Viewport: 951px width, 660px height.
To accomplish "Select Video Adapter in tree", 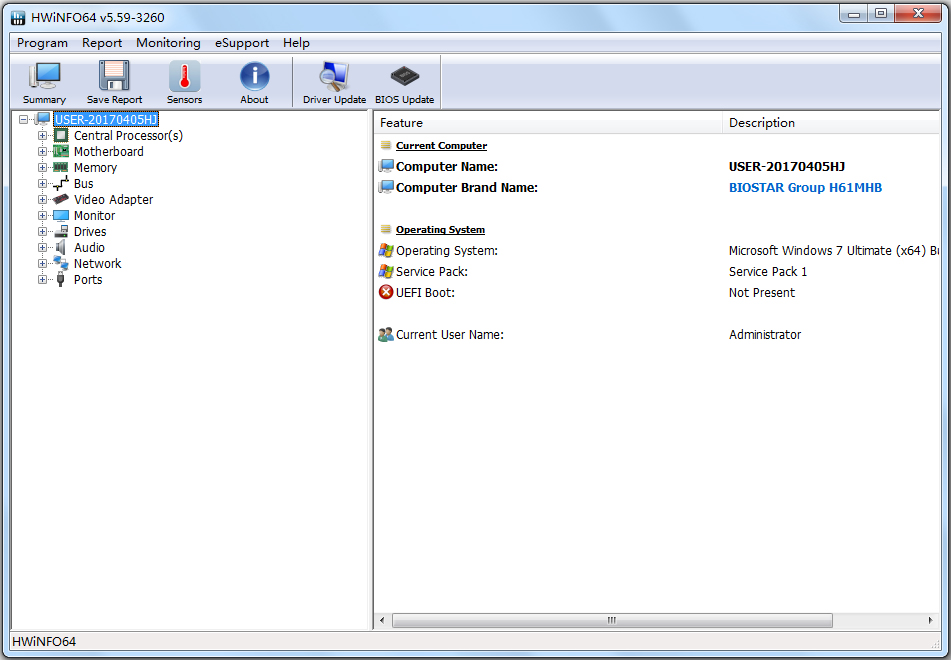I will (113, 200).
